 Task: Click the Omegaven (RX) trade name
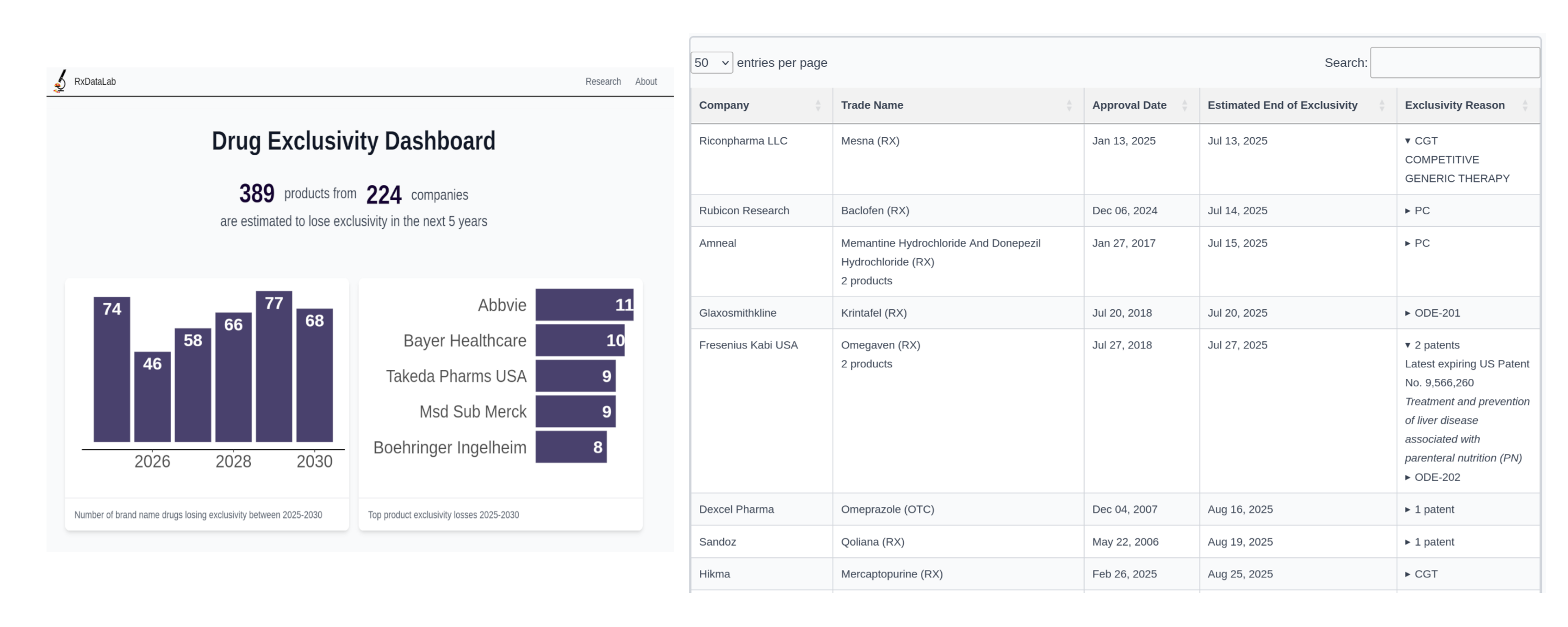[x=880, y=345]
